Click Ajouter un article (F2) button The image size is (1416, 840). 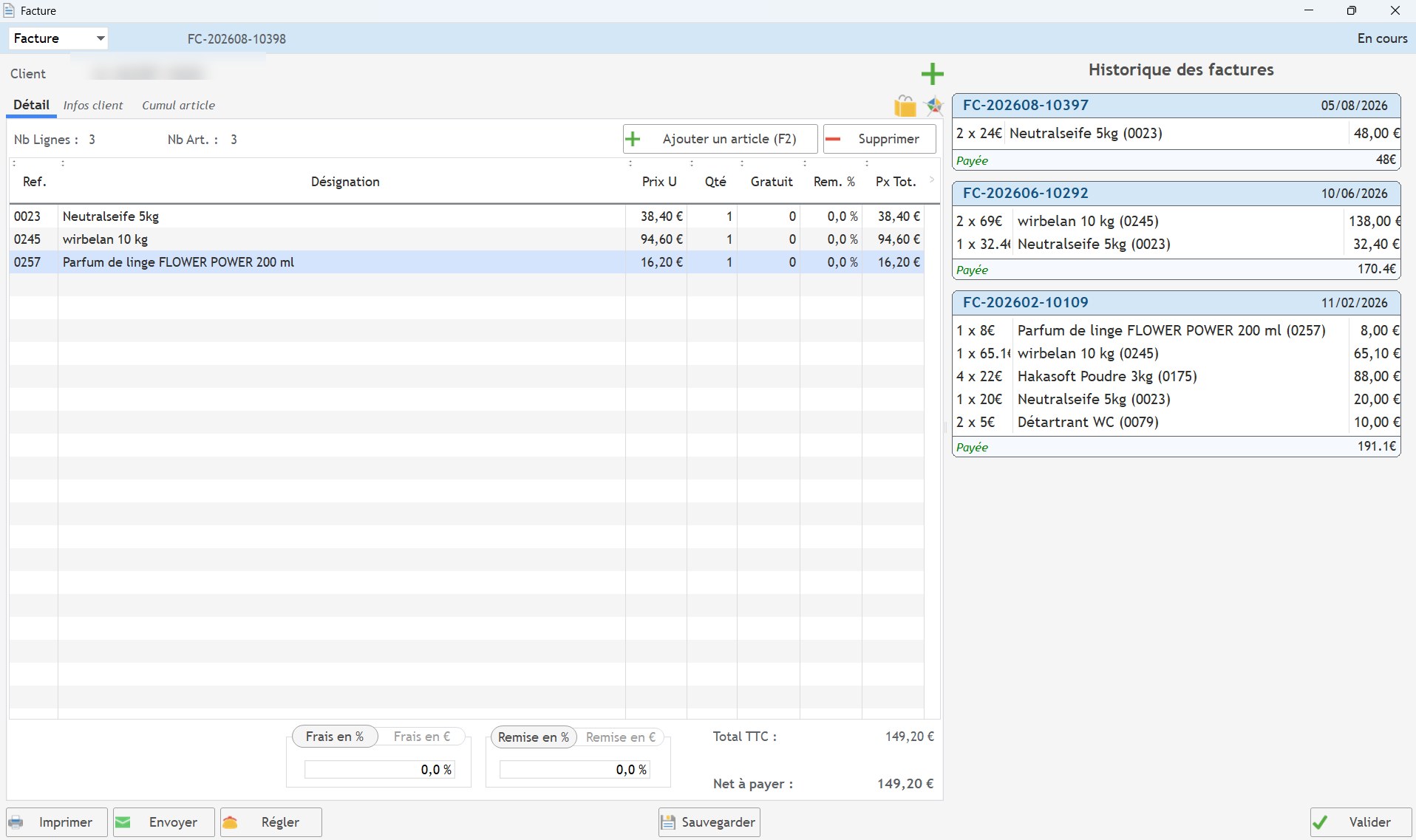720,139
